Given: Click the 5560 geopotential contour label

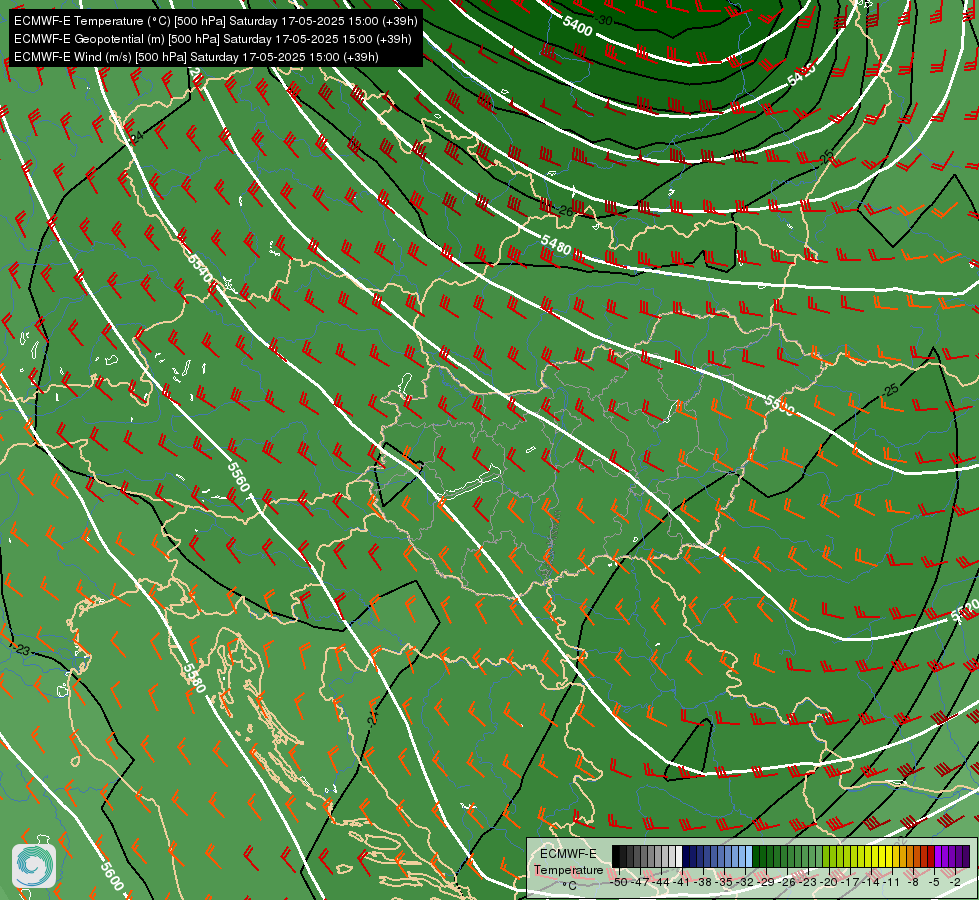Looking at the screenshot, I should point(239,477).
